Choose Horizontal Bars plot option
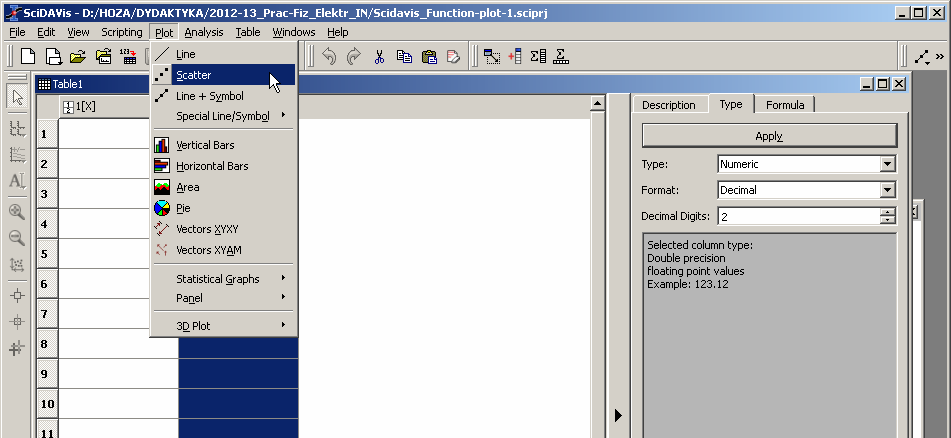 click(x=224, y=166)
